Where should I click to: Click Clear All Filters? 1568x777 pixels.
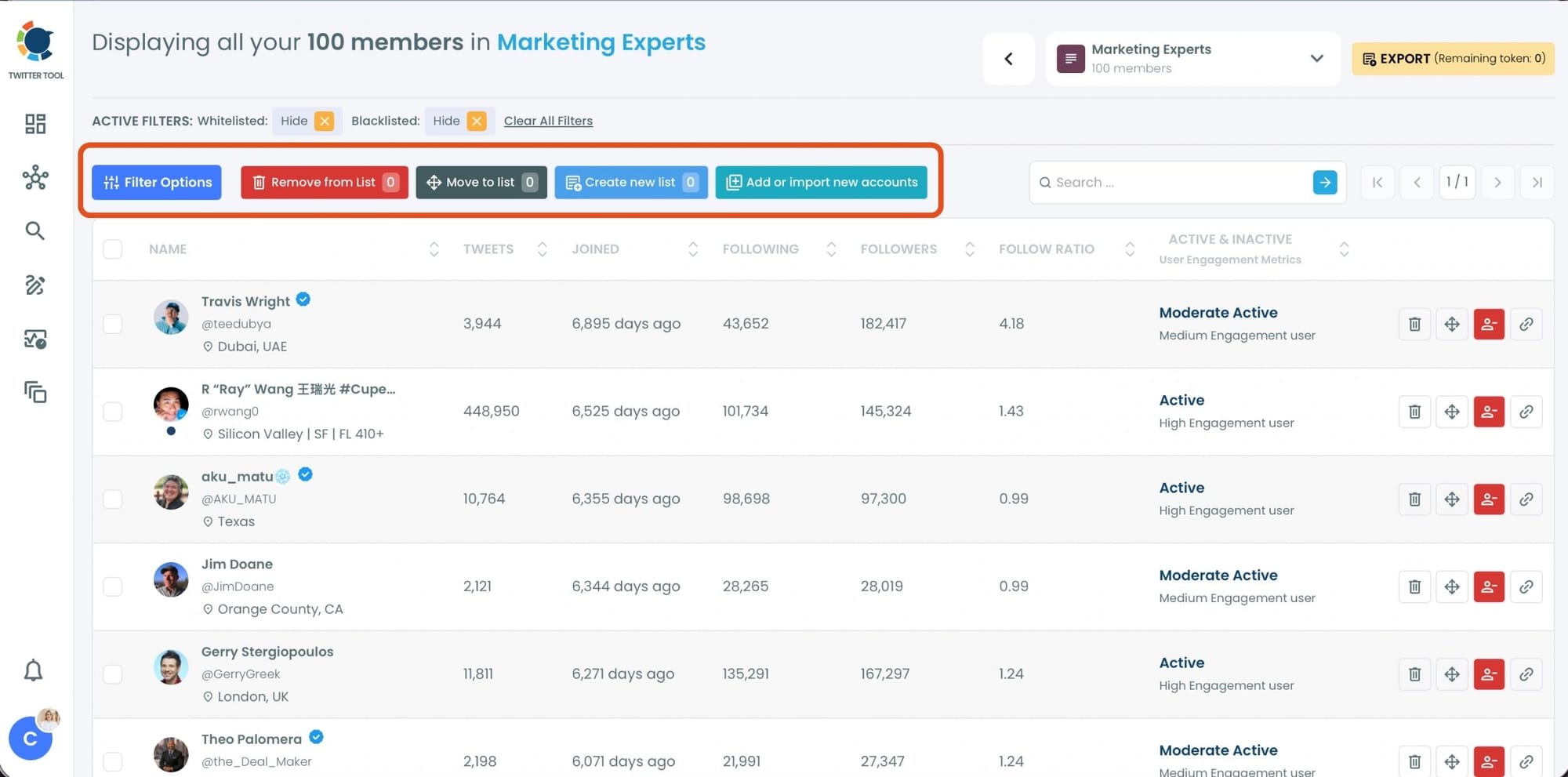548,120
